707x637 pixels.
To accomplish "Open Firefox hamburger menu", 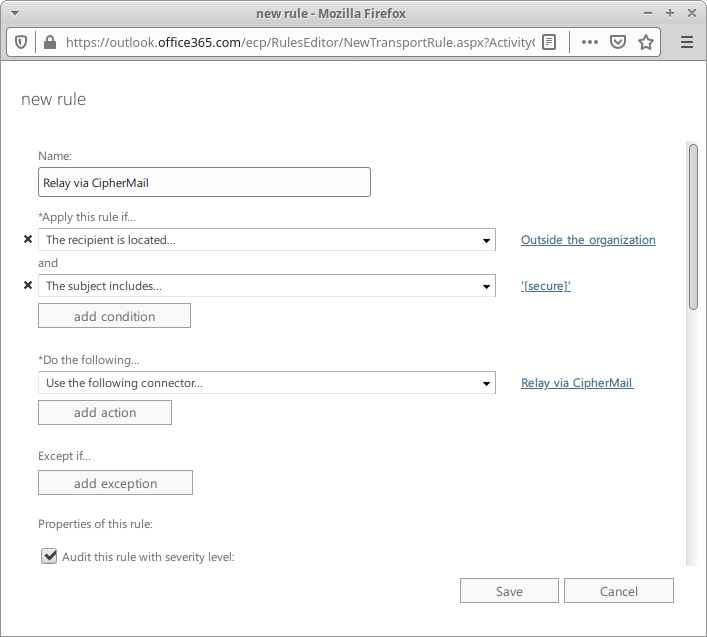I will coord(687,42).
